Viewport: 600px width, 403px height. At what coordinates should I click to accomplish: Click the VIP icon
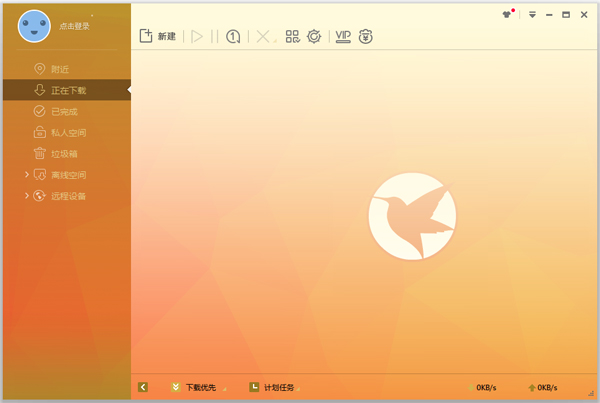[x=343, y=36]
